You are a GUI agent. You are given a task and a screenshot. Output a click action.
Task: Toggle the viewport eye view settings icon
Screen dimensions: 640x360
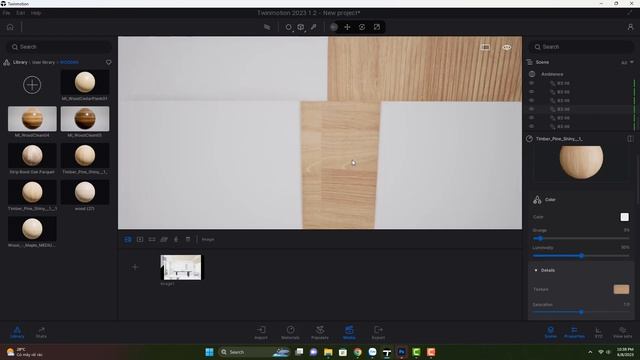507,47
